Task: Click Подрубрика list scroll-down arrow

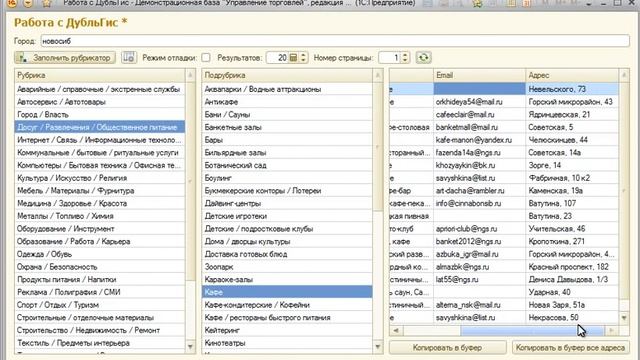Action: 378,347
